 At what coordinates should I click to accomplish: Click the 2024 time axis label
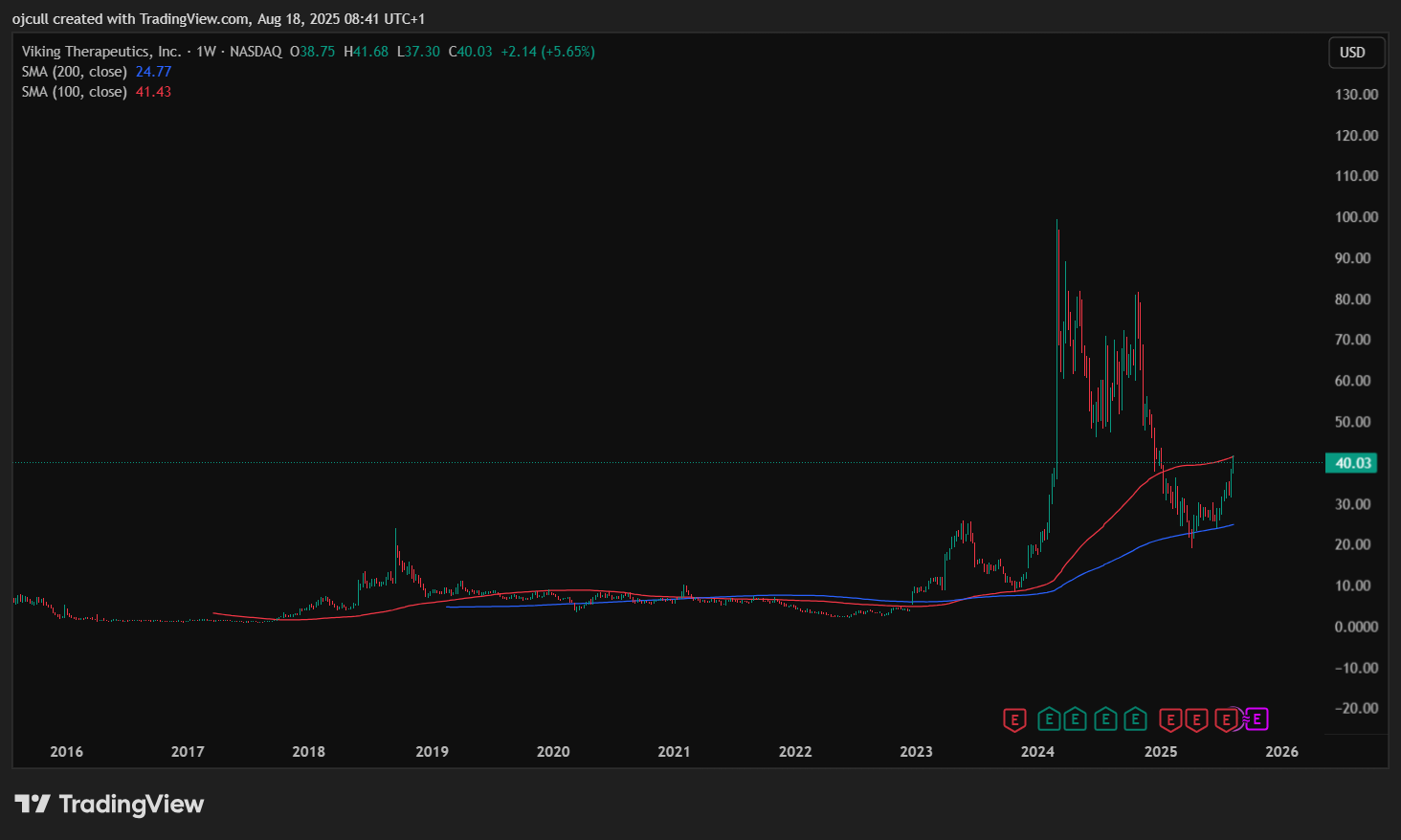tap(1037, 752)
